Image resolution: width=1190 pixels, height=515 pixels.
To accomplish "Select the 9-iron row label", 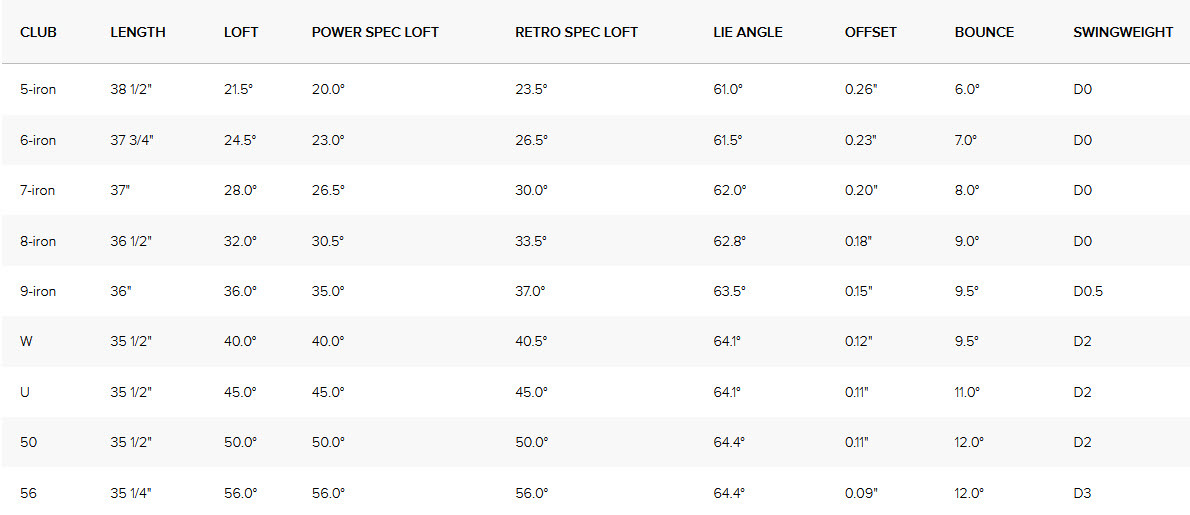I will 38,291.
